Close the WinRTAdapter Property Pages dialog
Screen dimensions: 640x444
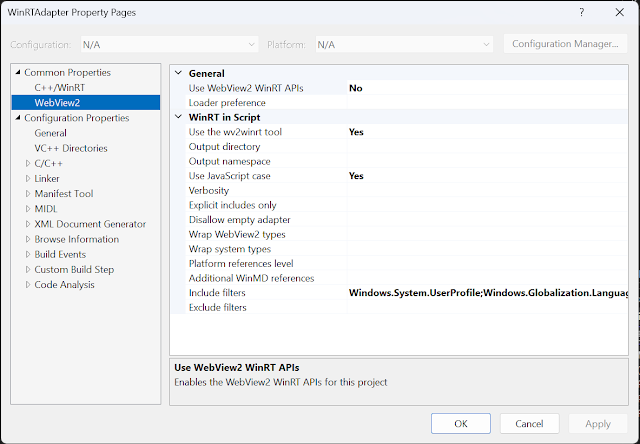click(620, 12)
